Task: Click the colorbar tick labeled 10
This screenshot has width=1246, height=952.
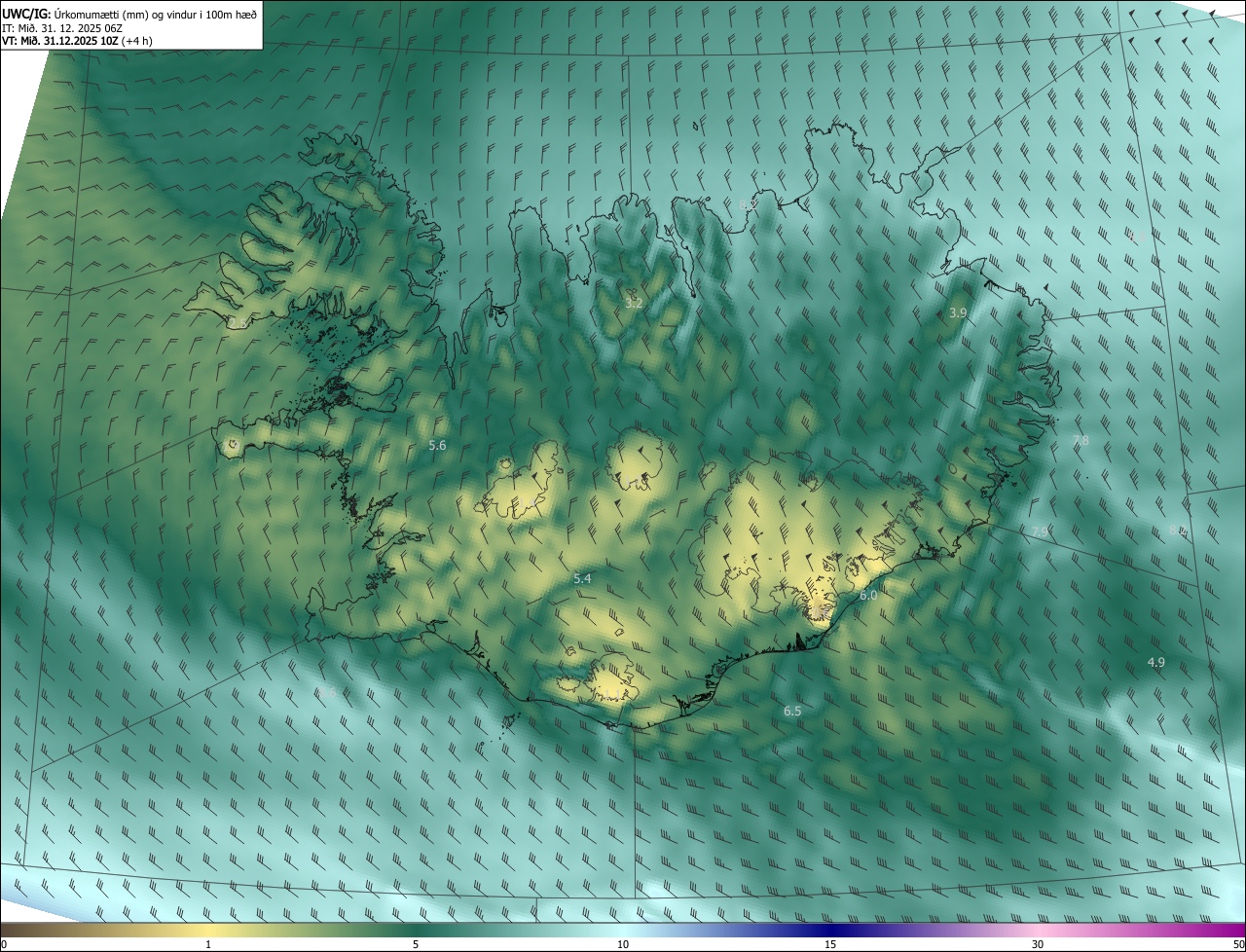Action: coord(623,945)
